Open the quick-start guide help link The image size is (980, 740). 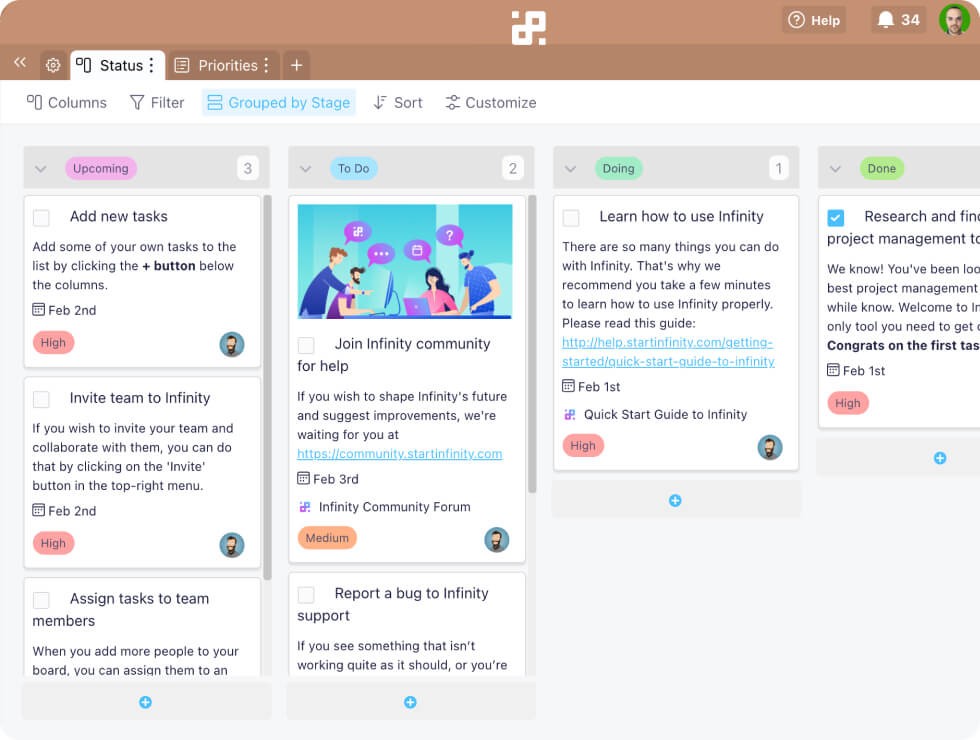(x=668, y=352)
